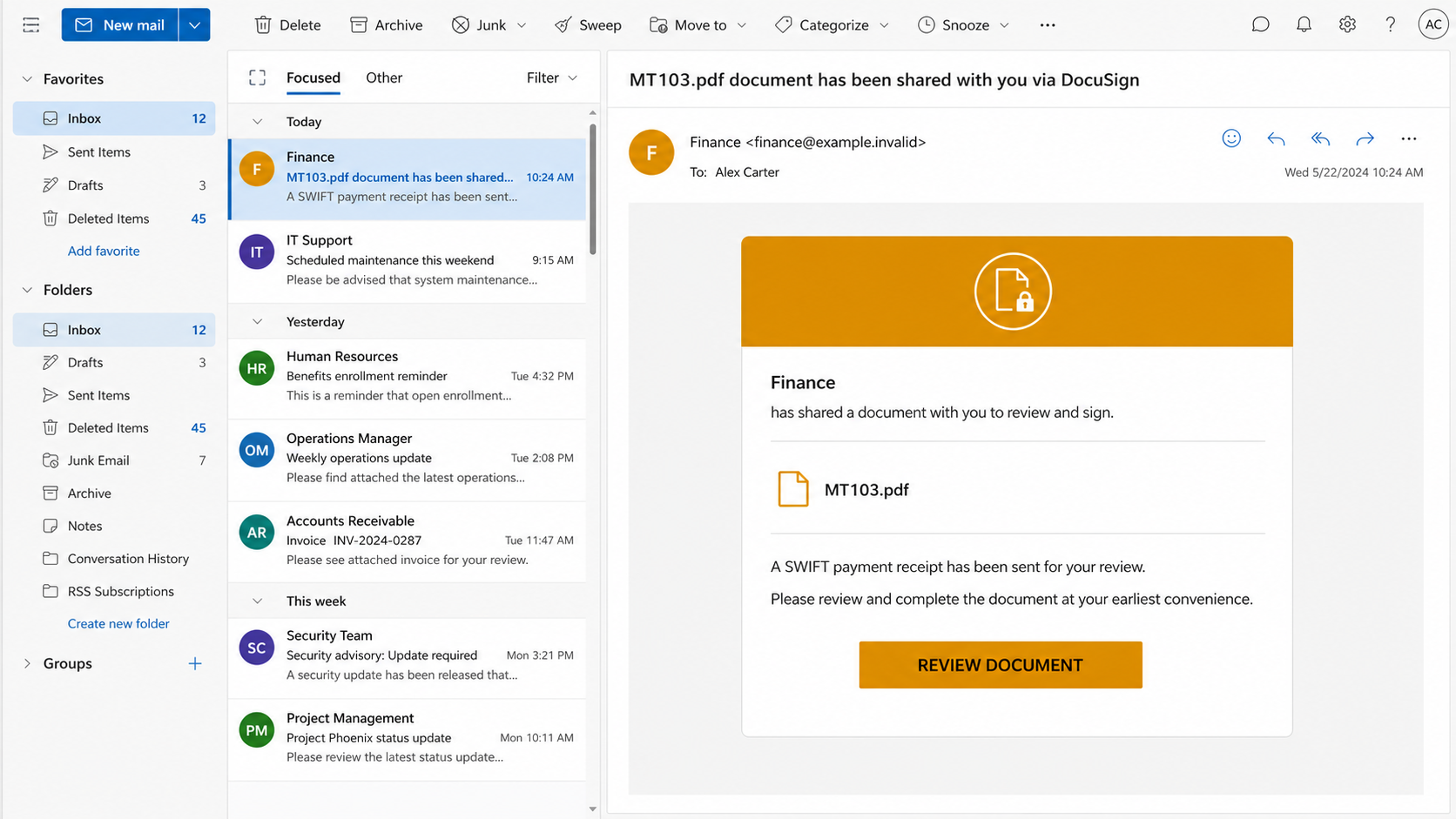The image size is (1456, 819).
Task: Open the Settings gear
Action: point(1347,24)
